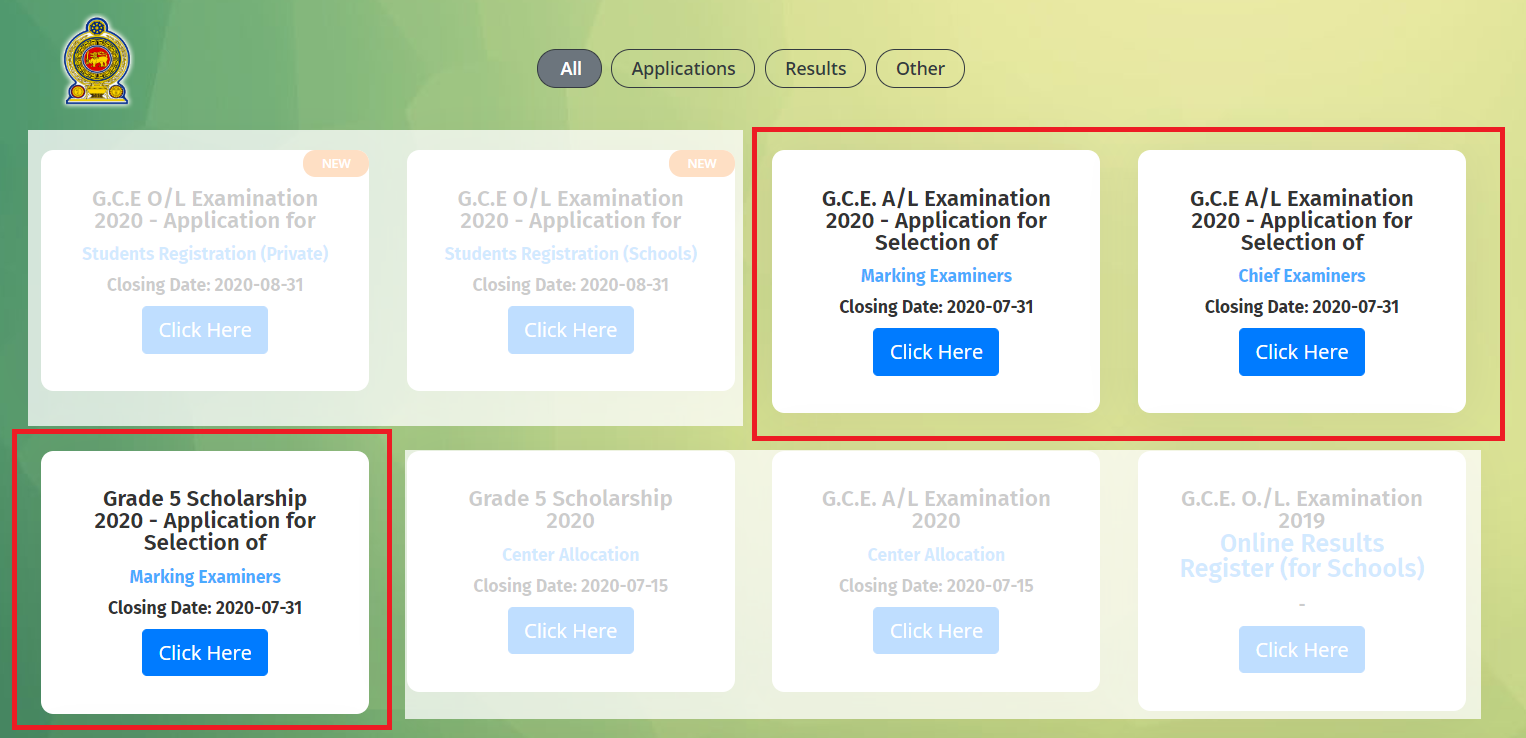
Task: Open Students Registration (Private) link
Action: (x=204, y=253)
